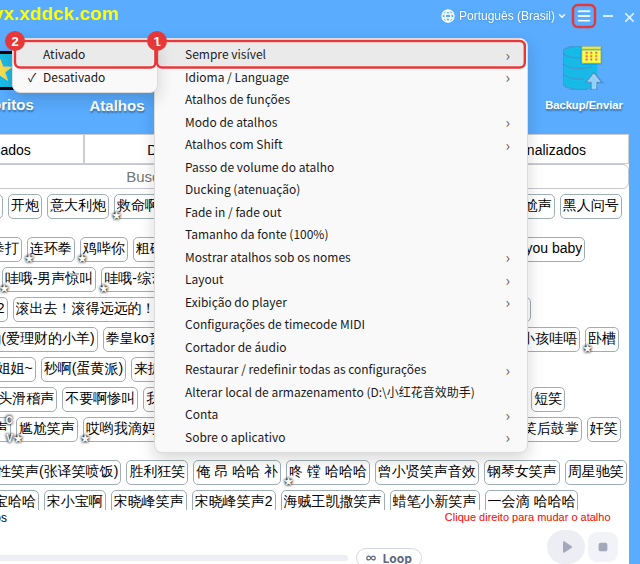This screenshot has height=564, width=640.
Task: Start playback with the play button
Action: click(x=566, y=547)
